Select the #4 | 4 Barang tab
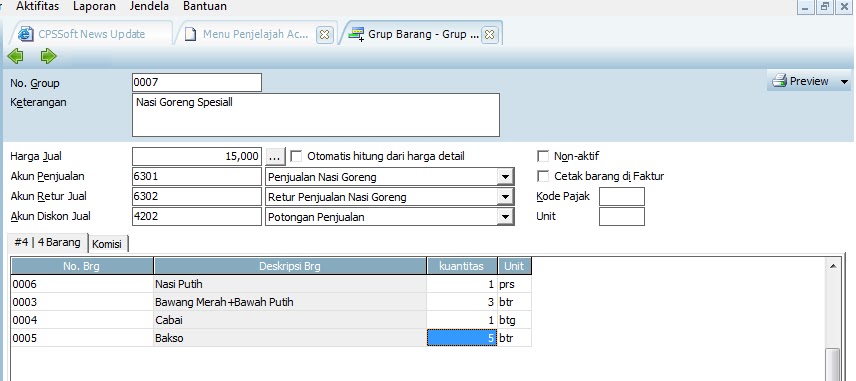The image size is (856, 381). point(47,242)
